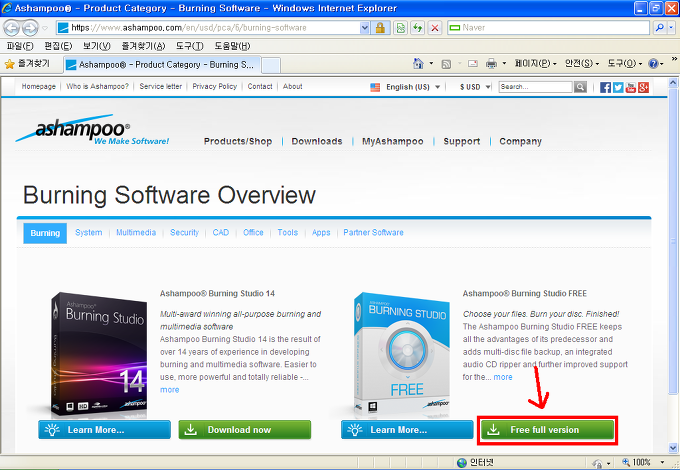The width and height of the screenshot is (680, 470).
Task: Open the recent pages dropdown arrow
Action: pyautogui.click(x=45, y=28)
